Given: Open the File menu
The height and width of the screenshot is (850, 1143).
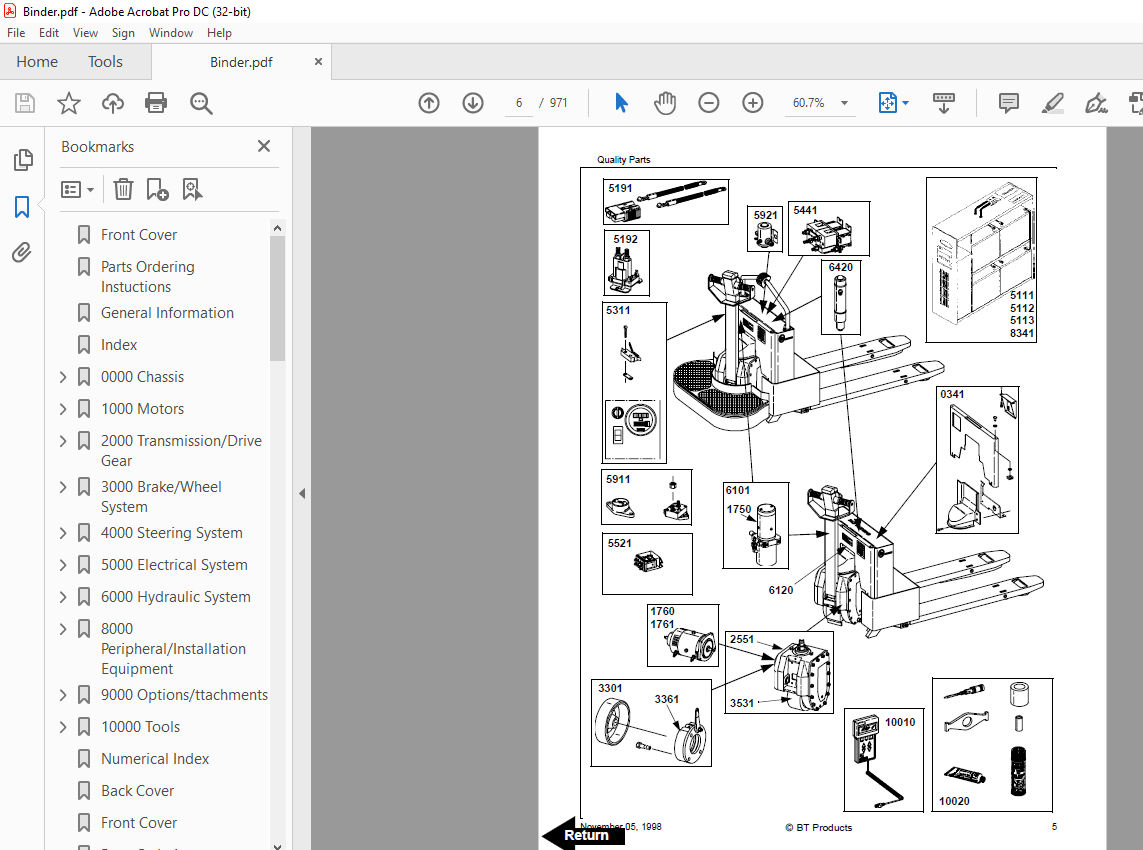Looking at the screenshot, I should pyautogui.click(x=16, y=33).
